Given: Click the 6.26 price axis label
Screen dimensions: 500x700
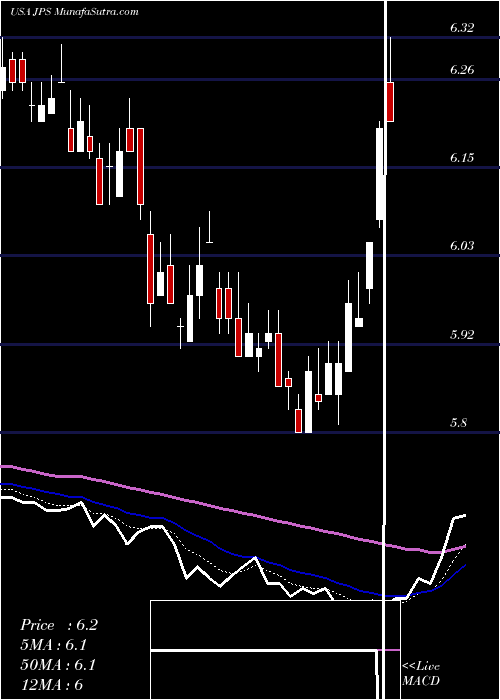Looking at the screenshot, I should (462, 70).
